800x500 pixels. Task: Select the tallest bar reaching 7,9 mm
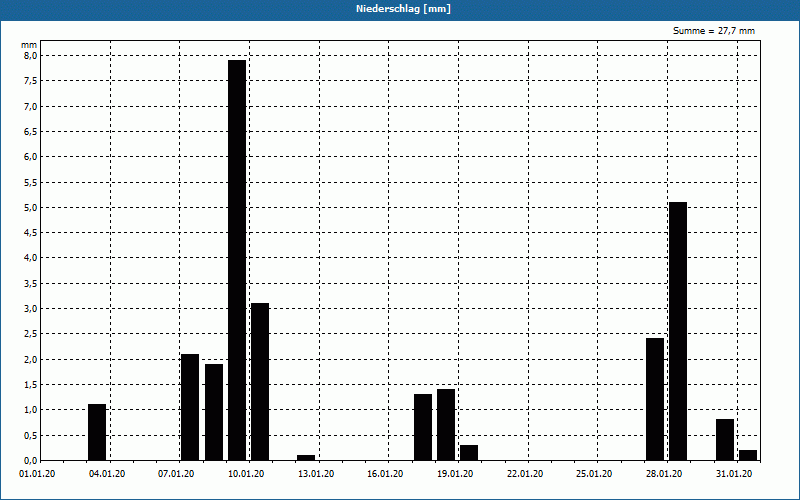237,260
